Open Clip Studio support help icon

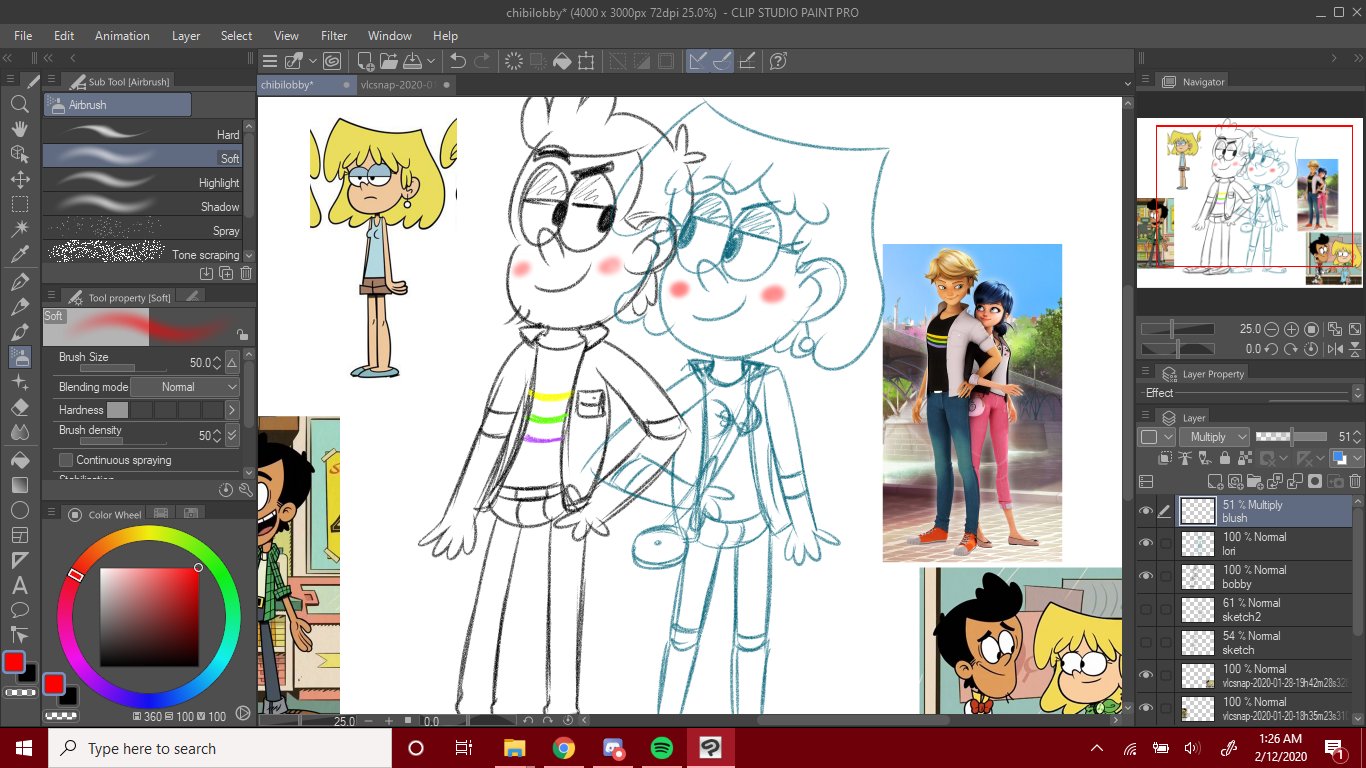778,61
